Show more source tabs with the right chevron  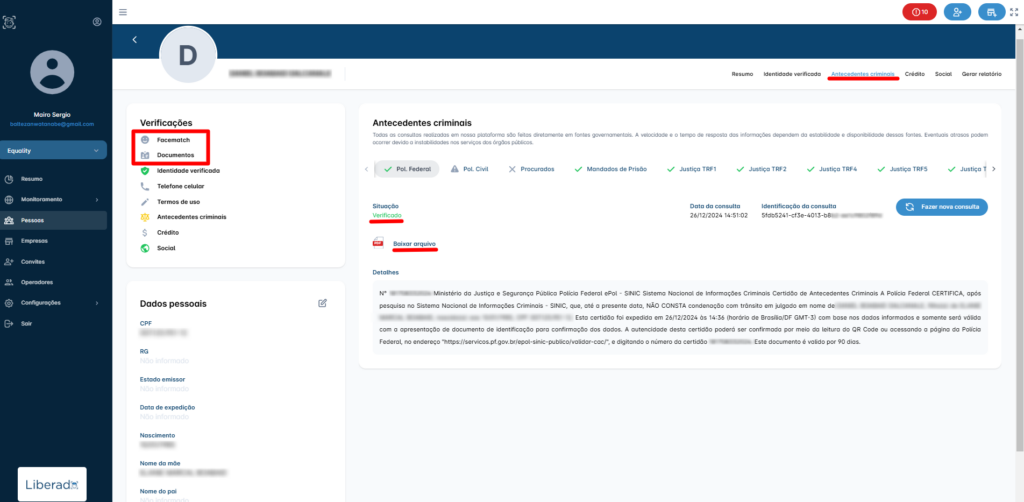[x=994, y=169]
